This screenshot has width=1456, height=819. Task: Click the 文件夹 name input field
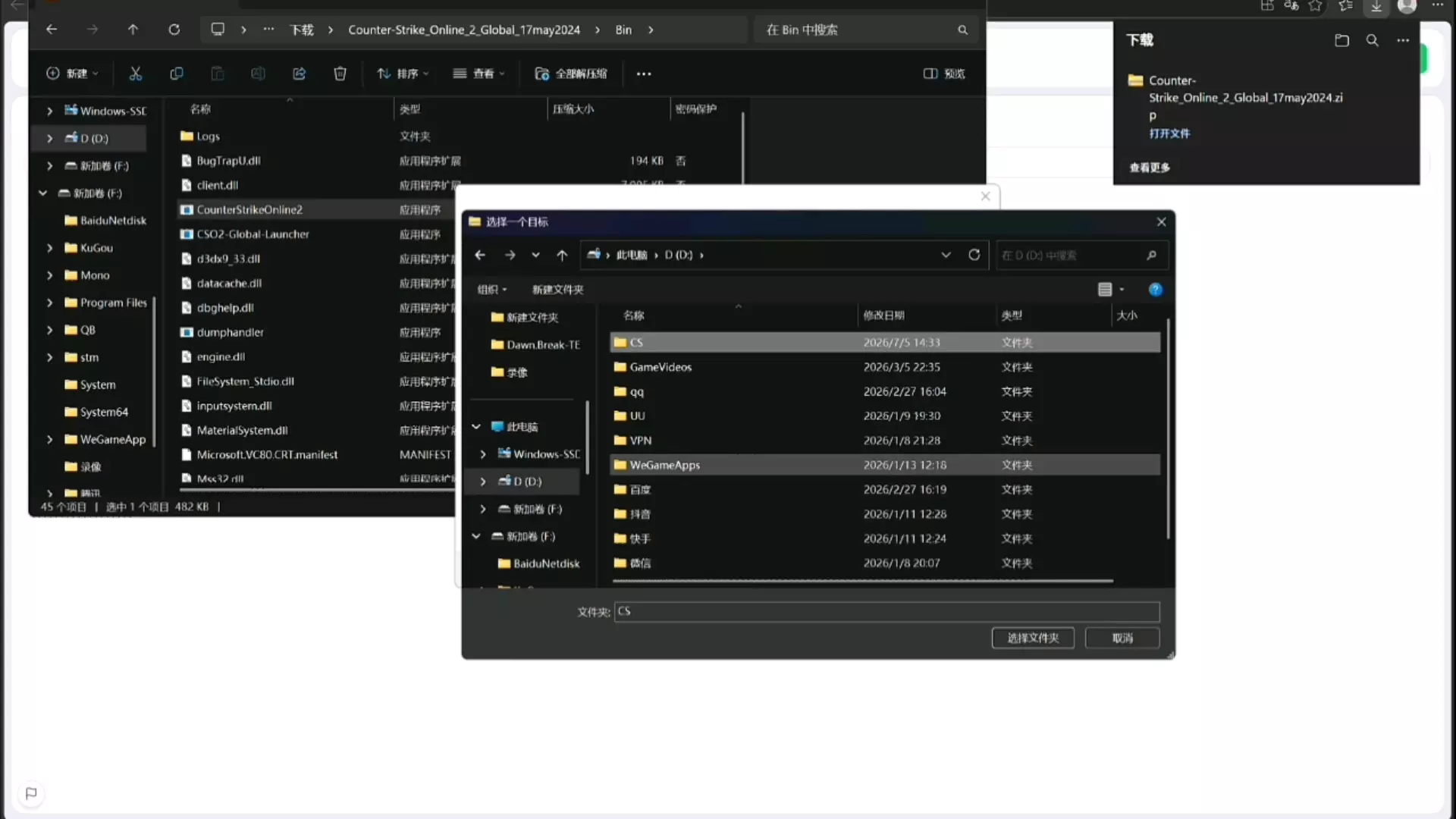click(x=886, y=612)
